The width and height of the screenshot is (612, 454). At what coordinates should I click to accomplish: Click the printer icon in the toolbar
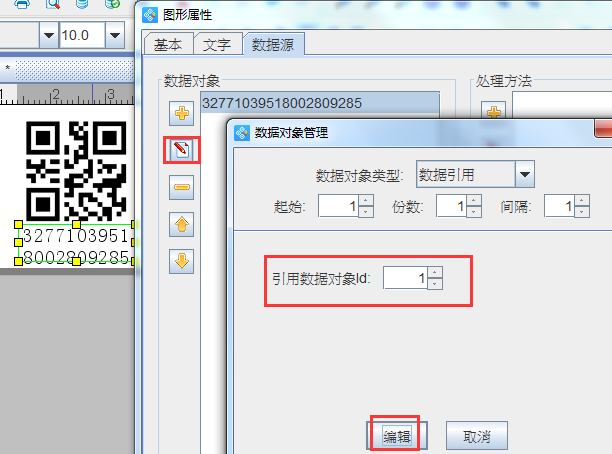coord(22,5)
